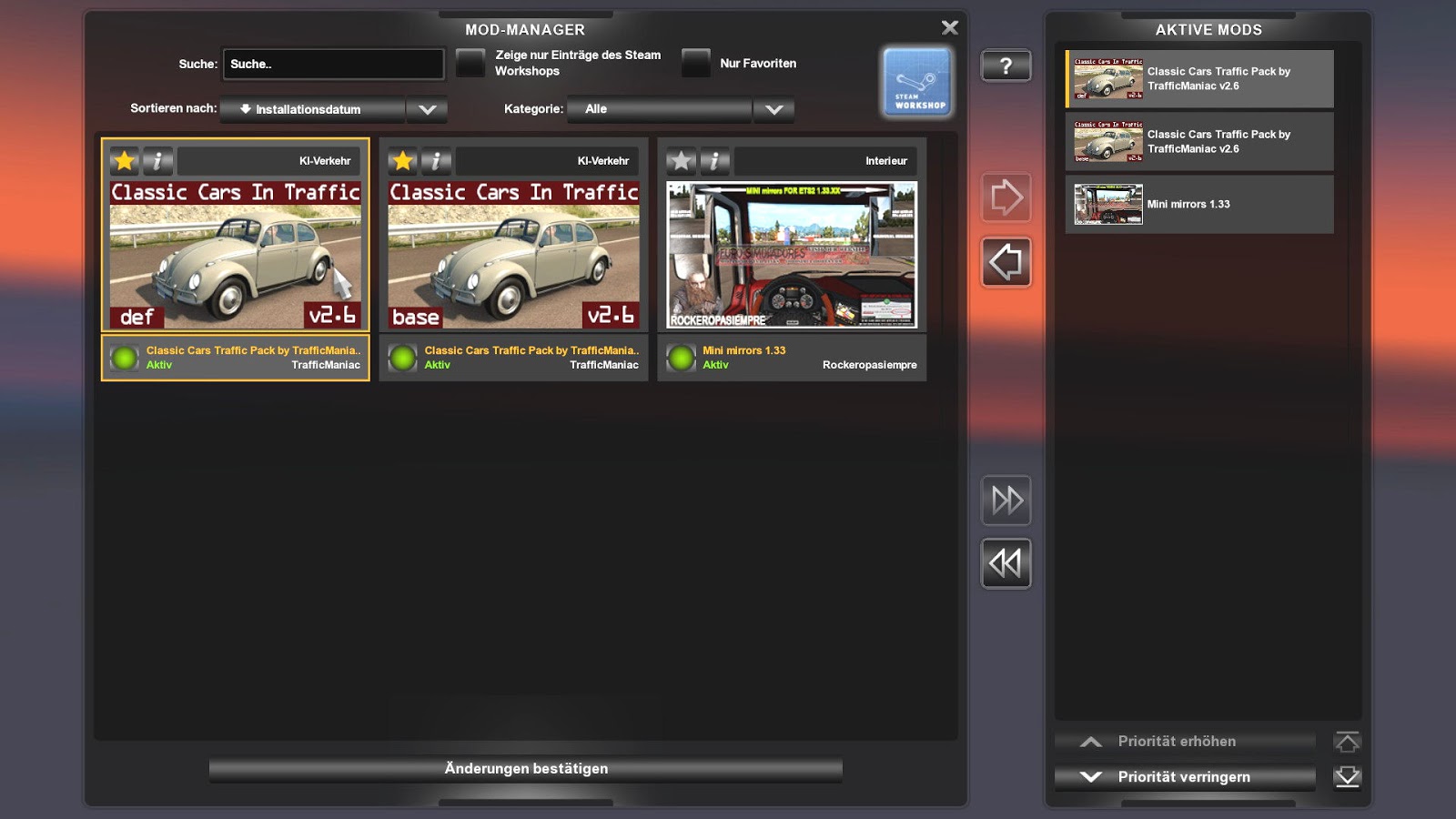The width and height of the screenshot is (1456, 819).
Task: Open the Steam Workshop button
Action: click(x=916, y=82)
